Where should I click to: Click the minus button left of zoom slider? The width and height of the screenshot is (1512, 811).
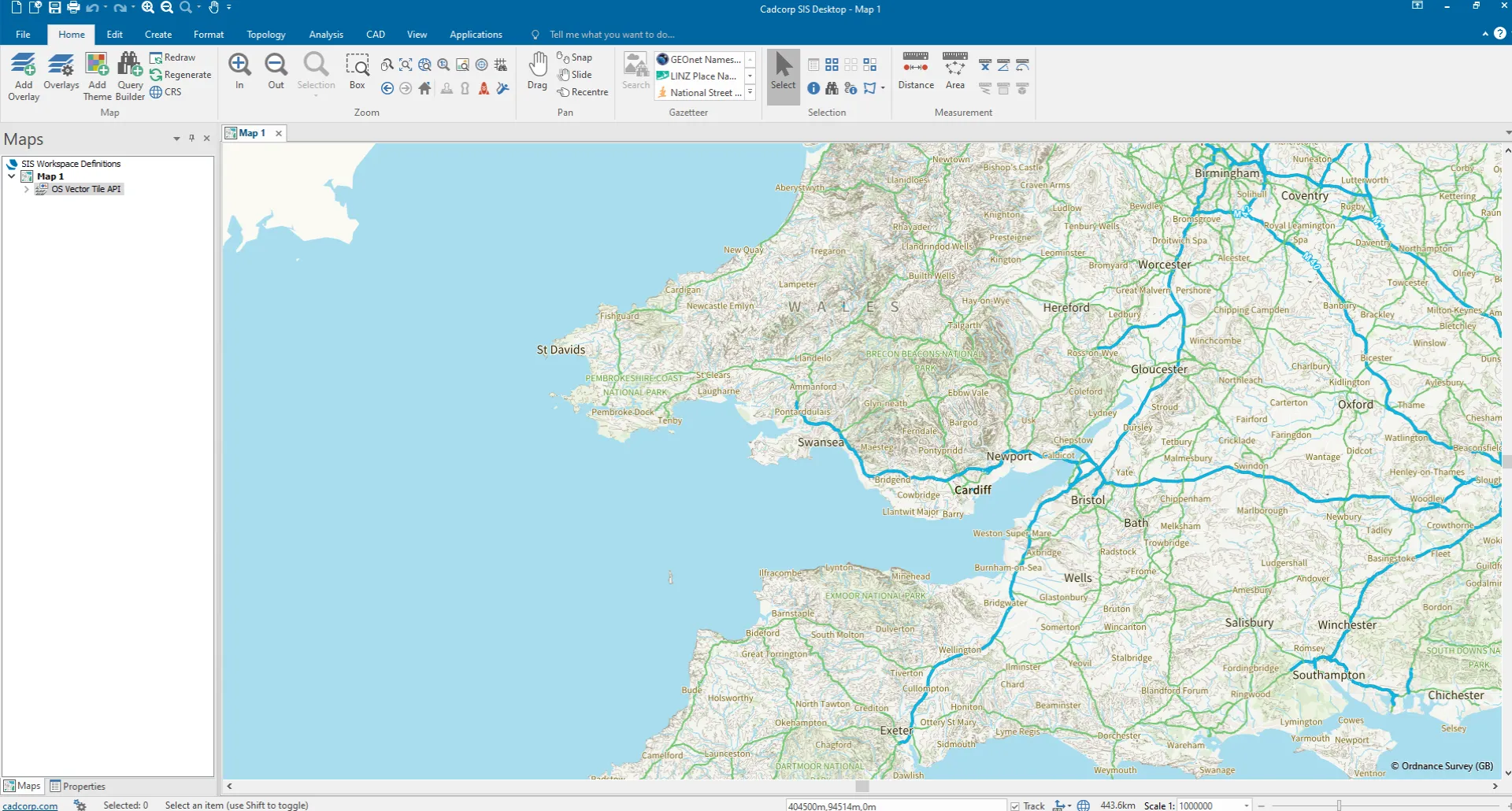pos(1262,805)
